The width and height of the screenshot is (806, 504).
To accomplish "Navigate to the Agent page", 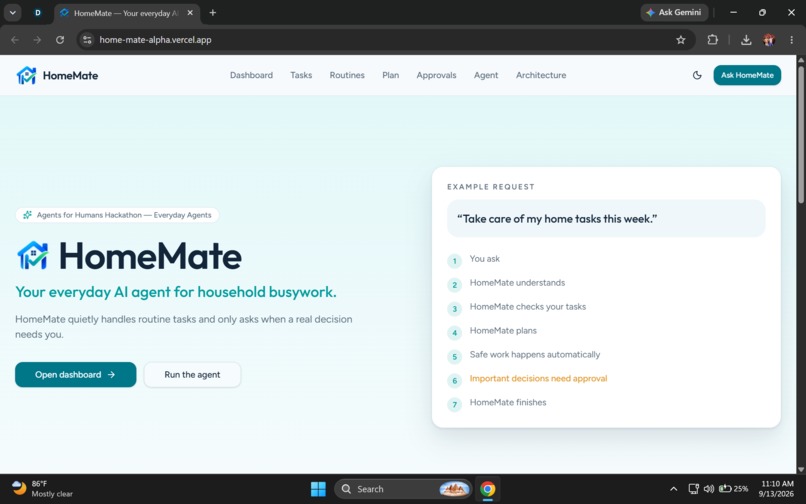I will [486, 75].
